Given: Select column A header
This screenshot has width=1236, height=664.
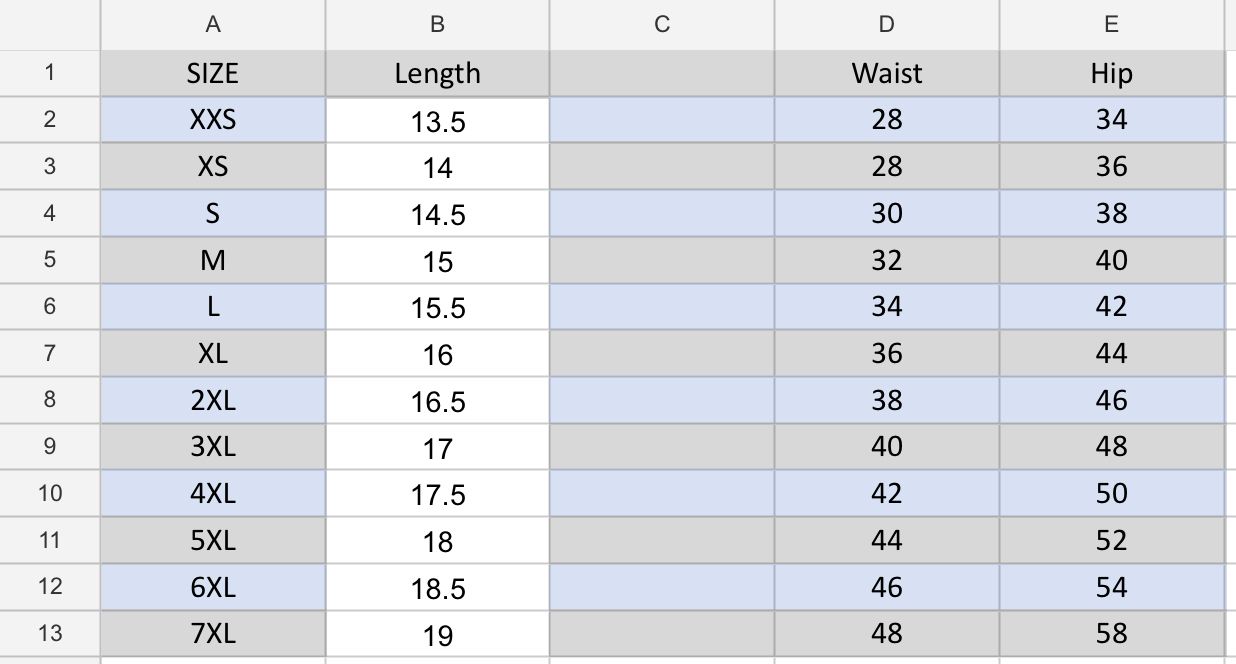Looking at the screenshot, I should pyautogui.click(x=212, y=25).
